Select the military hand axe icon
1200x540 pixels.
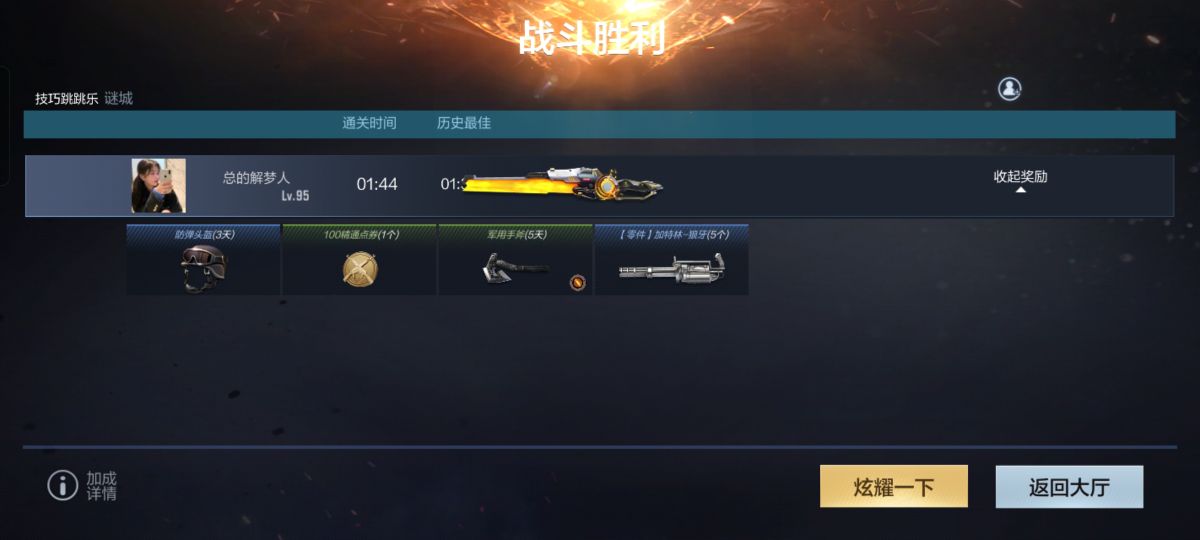[516, 268]
